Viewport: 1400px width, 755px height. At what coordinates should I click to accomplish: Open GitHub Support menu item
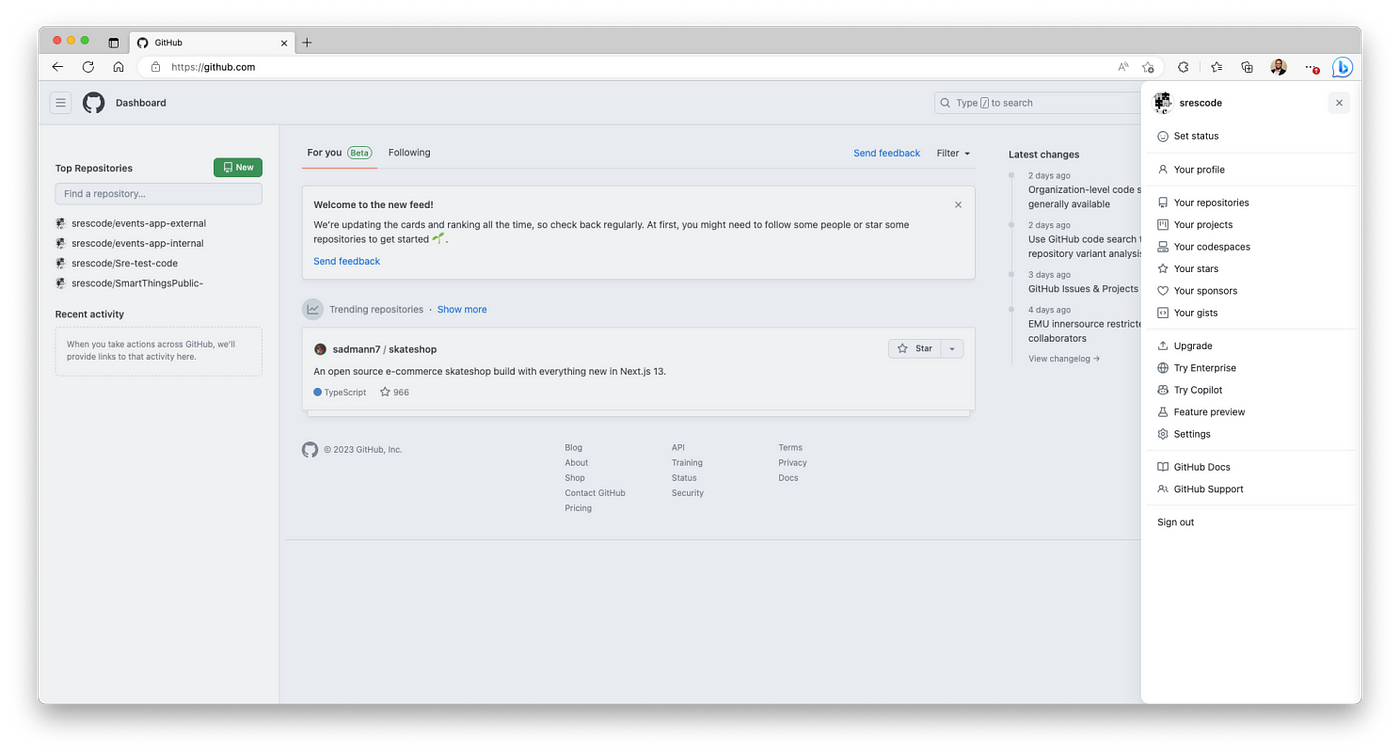pyautogui.click(x=1248, y=489)
